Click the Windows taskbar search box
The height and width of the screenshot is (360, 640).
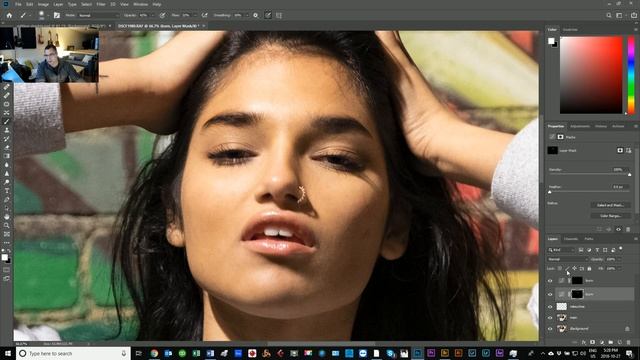73,353
